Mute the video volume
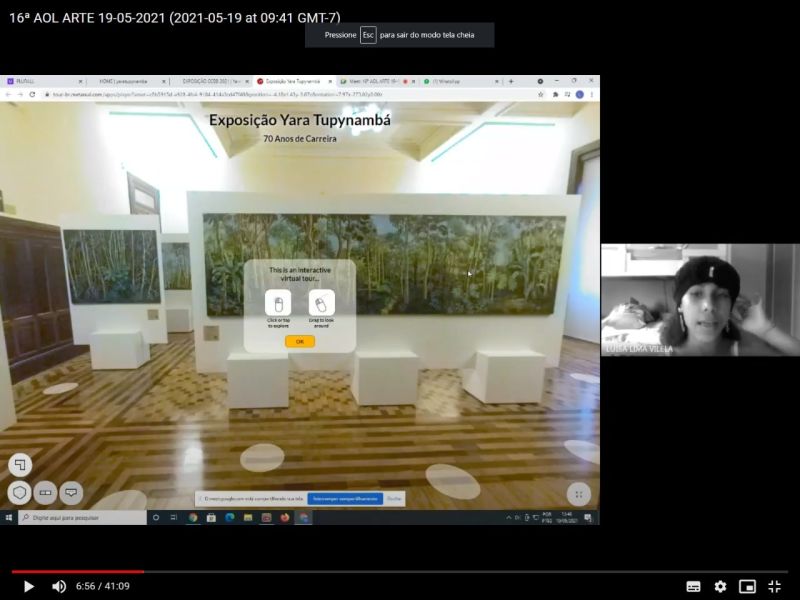800x600 pixels. pos(58,586)
